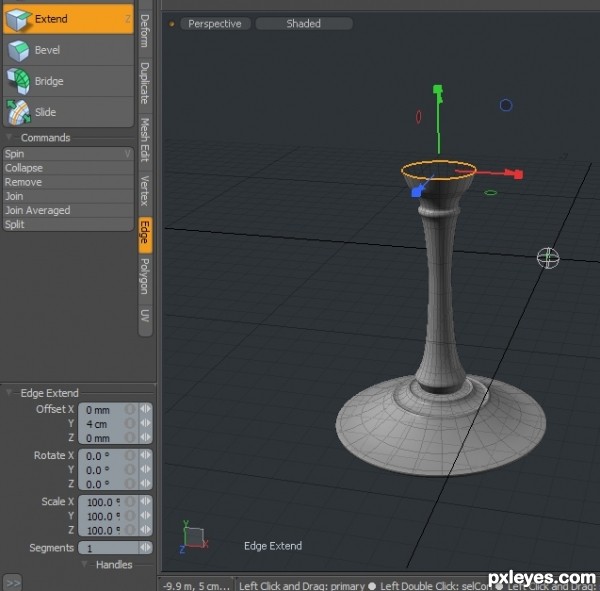600x591 pixels.
Task: Click "Left Click and Drag: primary" status text
Action: tap(302, 586)
